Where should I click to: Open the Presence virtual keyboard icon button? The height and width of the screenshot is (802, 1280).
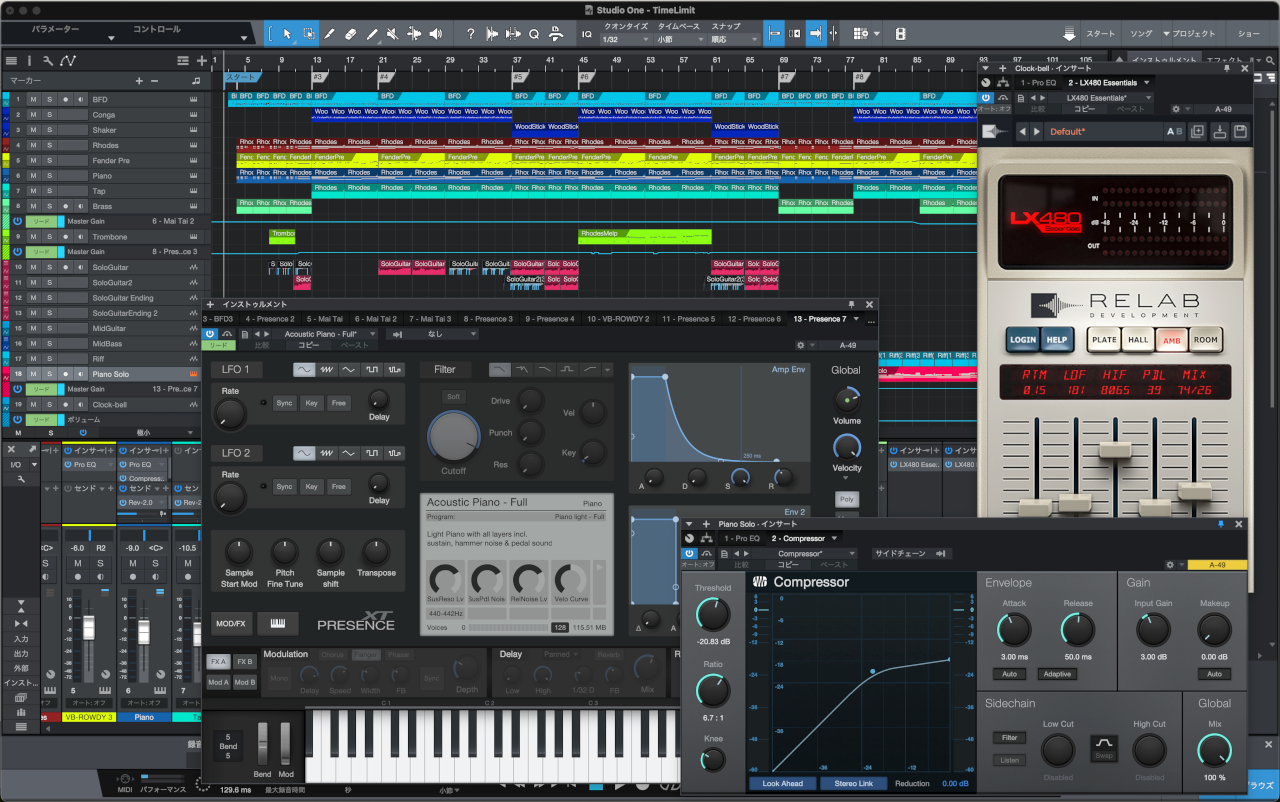tap(278, 624)
